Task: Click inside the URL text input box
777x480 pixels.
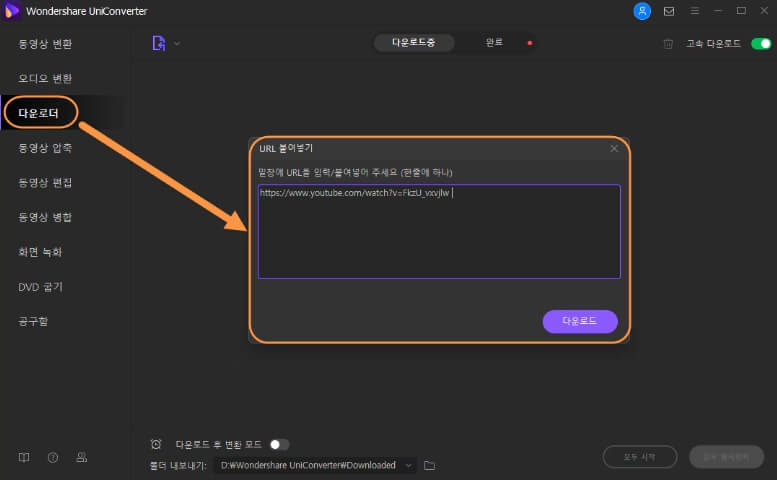Action: pos(439,231)
